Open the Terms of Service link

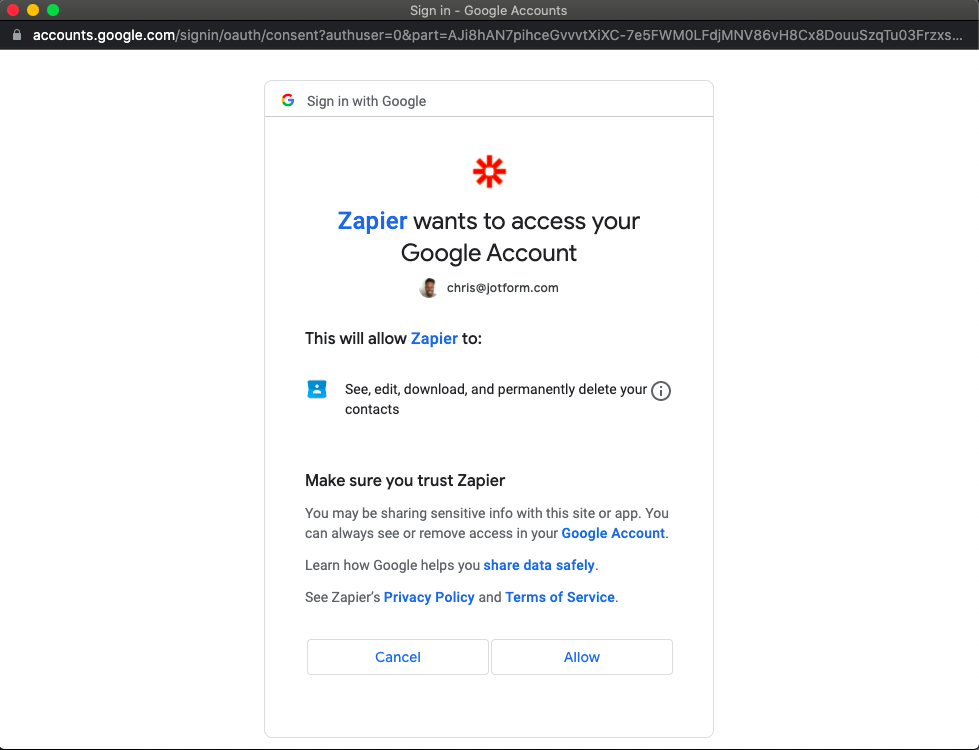[560, 597]
